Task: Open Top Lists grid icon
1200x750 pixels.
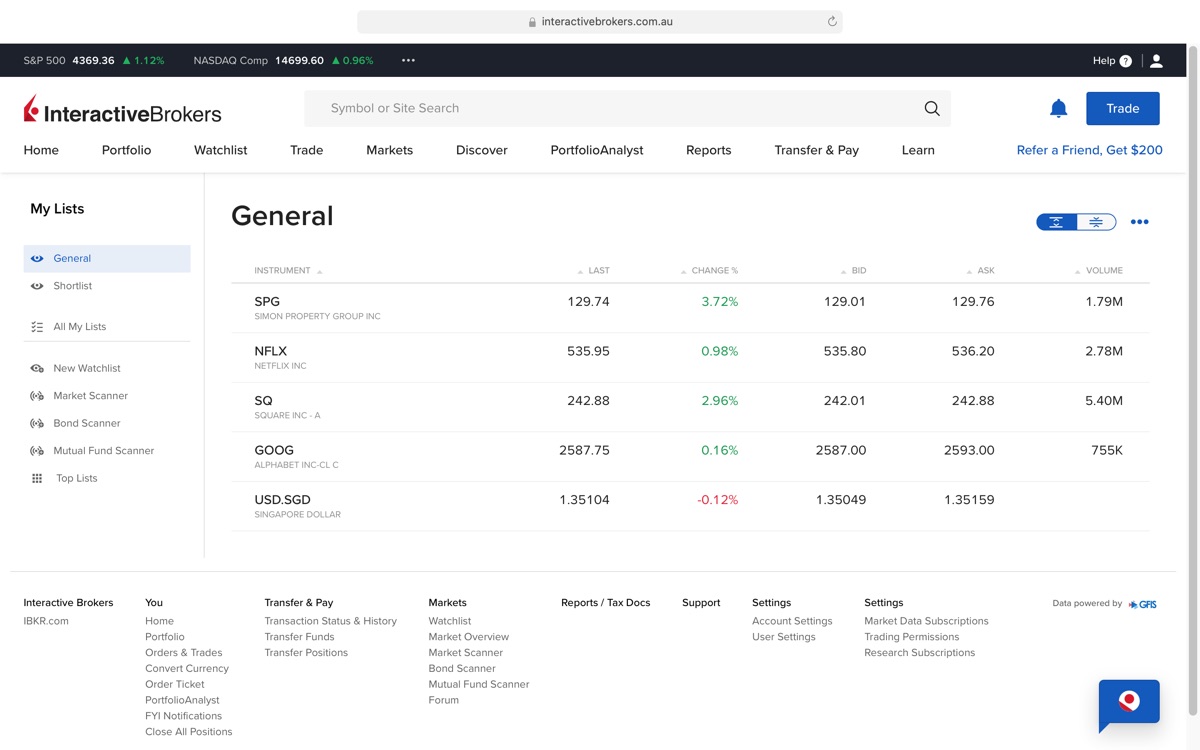Action: pyautogui.click(x=37, y=479)
